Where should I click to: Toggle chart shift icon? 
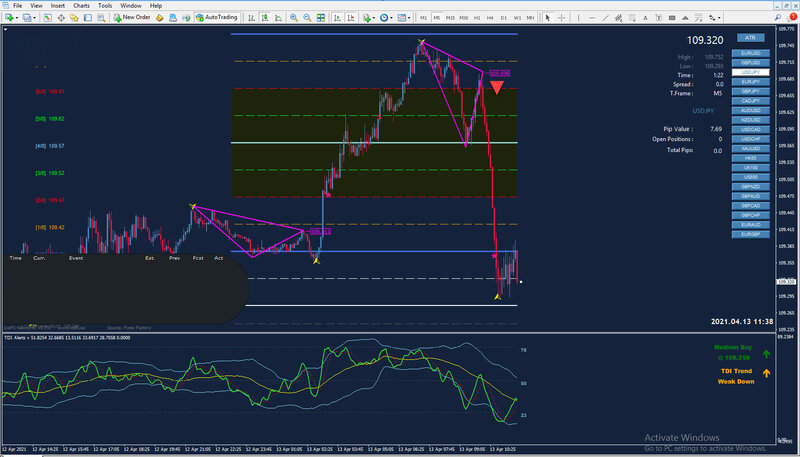[351, 18]
